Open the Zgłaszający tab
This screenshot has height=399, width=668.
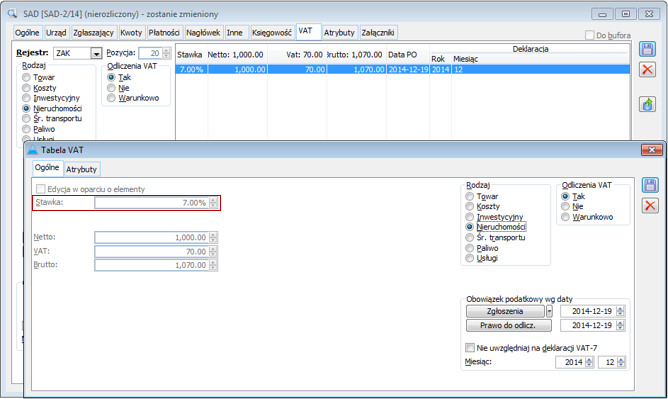coord(93,32)
